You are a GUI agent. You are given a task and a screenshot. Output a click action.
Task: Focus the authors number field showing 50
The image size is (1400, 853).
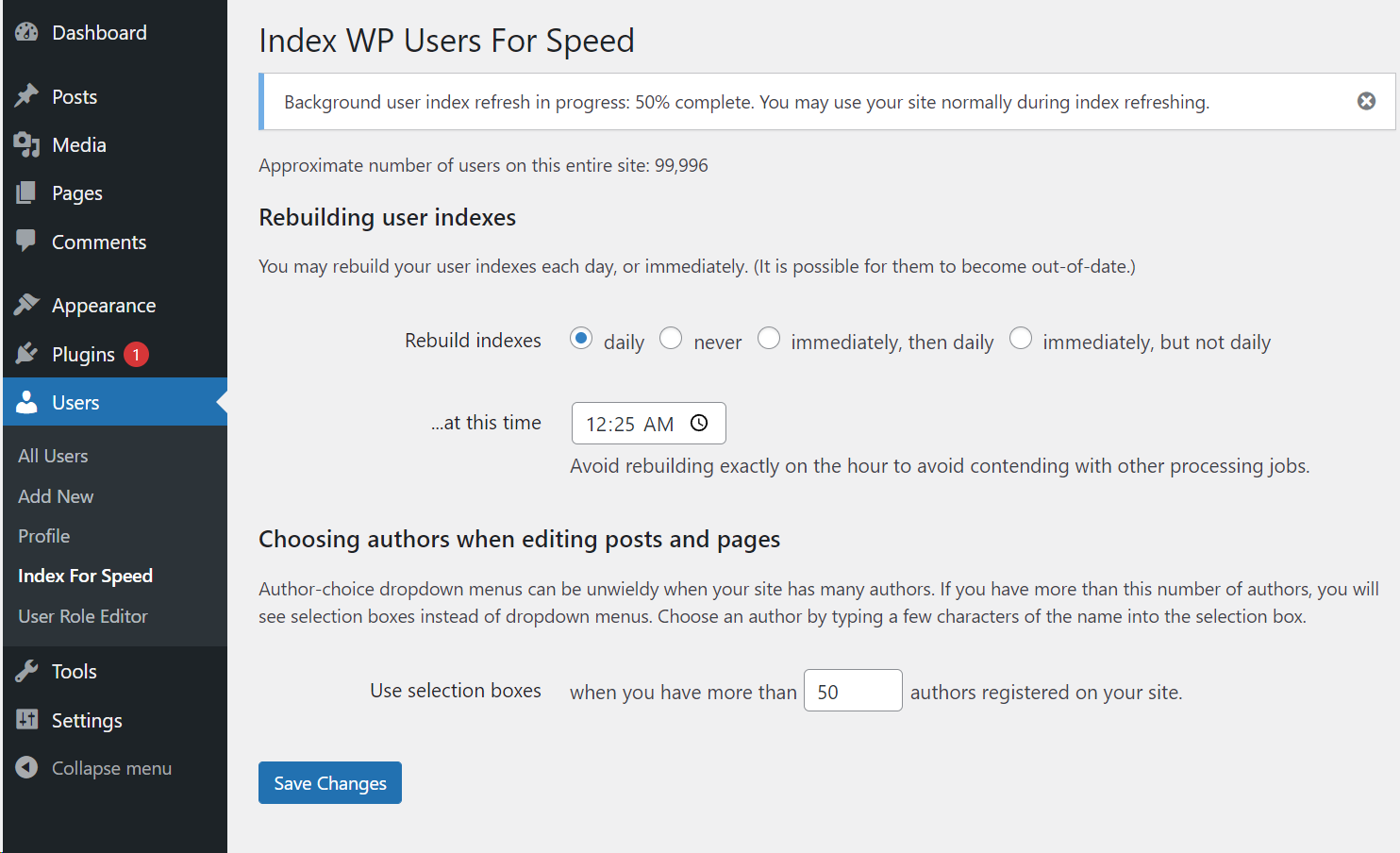pyautogui.click(x=853, y=690)
